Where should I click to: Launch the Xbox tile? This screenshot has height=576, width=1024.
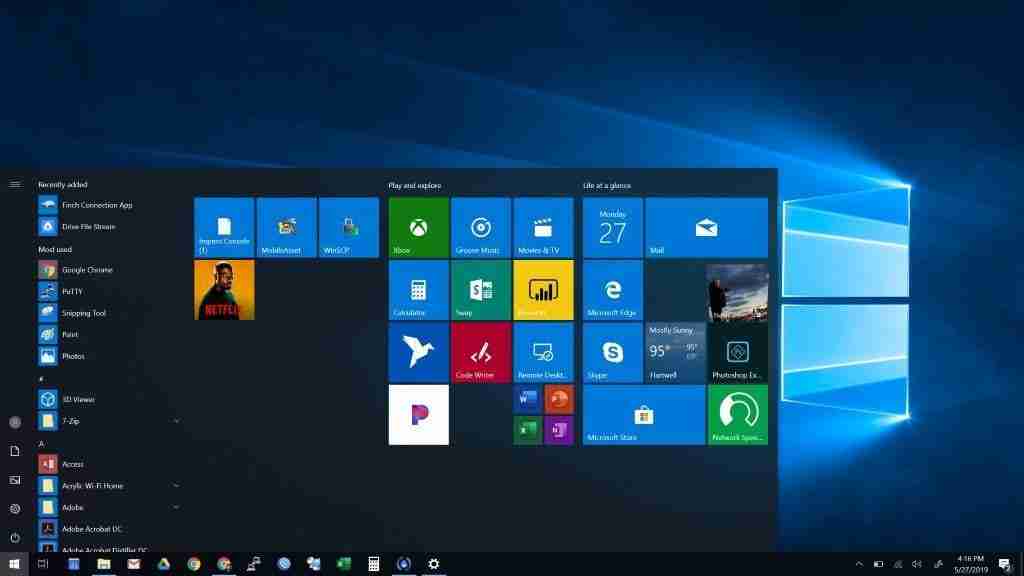[x=419, y=227]
